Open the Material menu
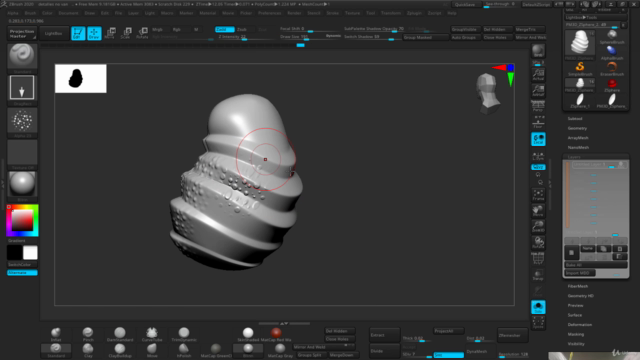The width and height of the screenshot is (640, 360). [207, 13]
